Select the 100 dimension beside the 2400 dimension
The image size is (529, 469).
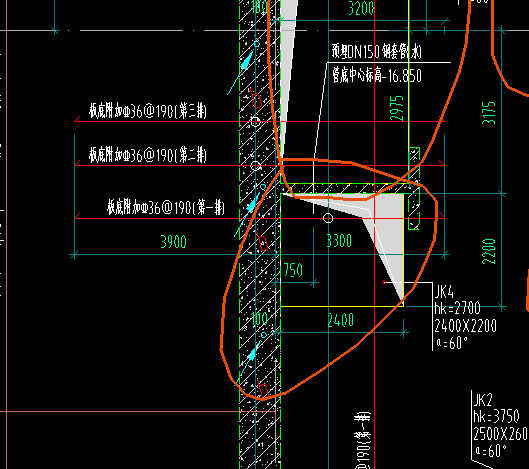pyautogui.click(x=260, y=319)
